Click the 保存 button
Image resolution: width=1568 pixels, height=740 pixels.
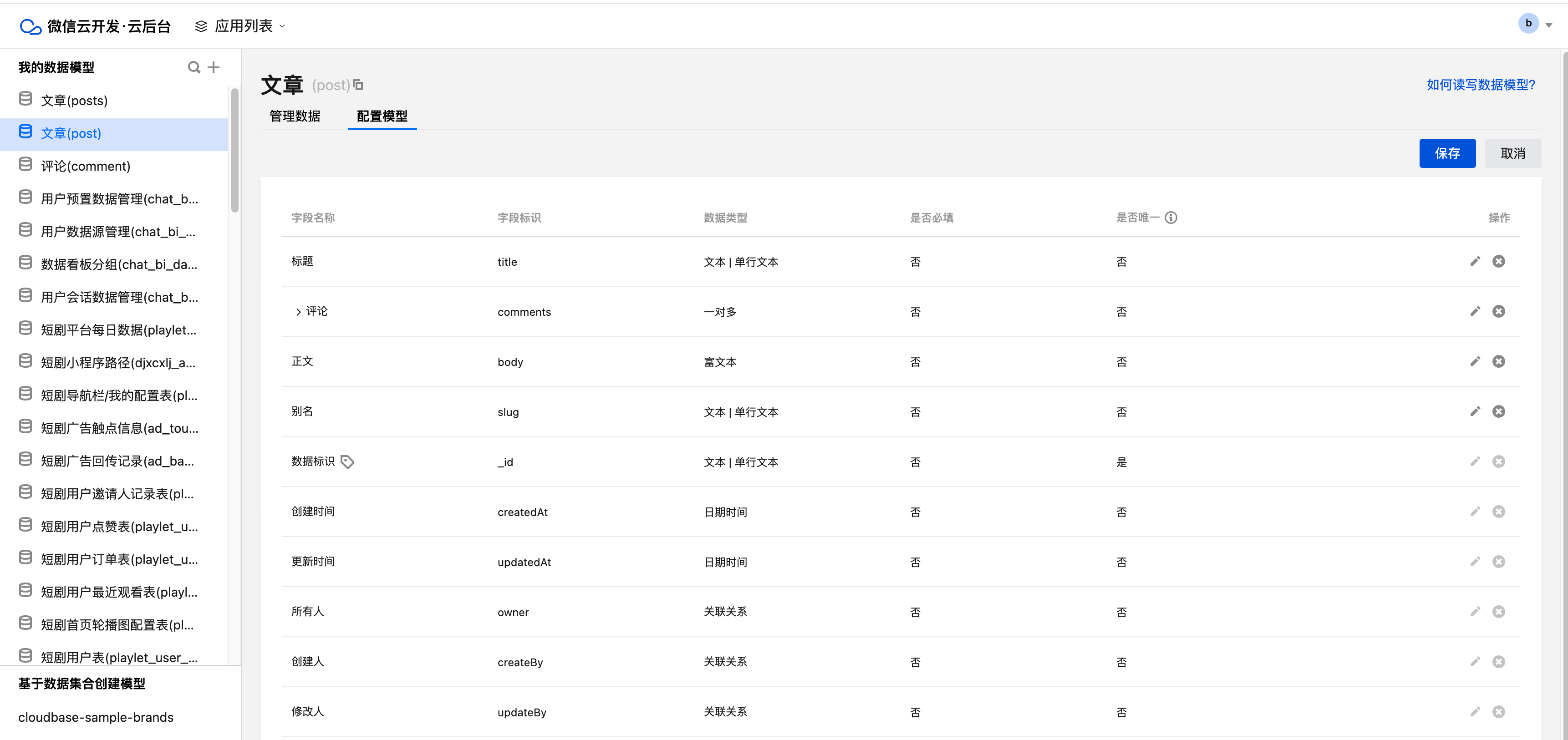1447,153
